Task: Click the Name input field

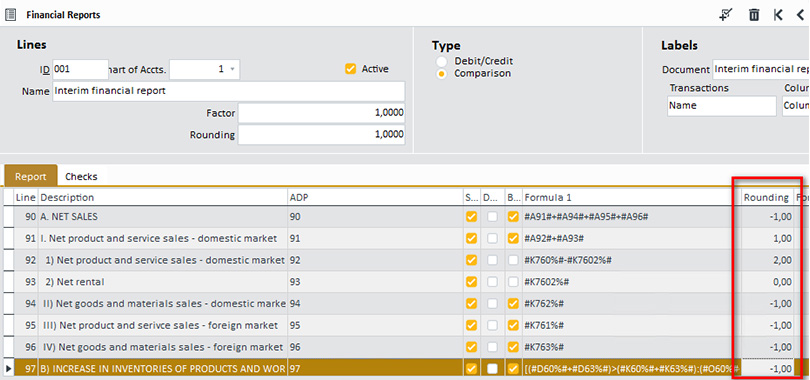Action: tap(229, 91)
